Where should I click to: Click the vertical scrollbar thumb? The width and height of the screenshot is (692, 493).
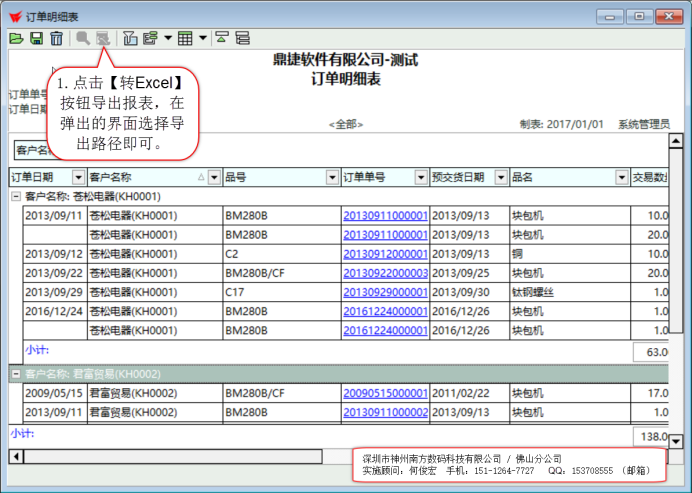point(676,241)
